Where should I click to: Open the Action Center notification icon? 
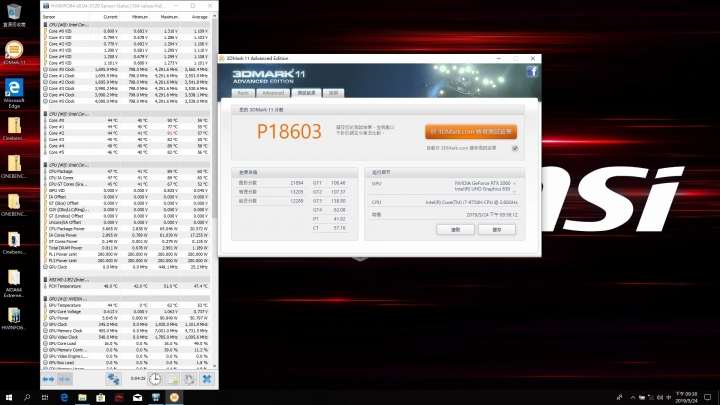[708, 398]
